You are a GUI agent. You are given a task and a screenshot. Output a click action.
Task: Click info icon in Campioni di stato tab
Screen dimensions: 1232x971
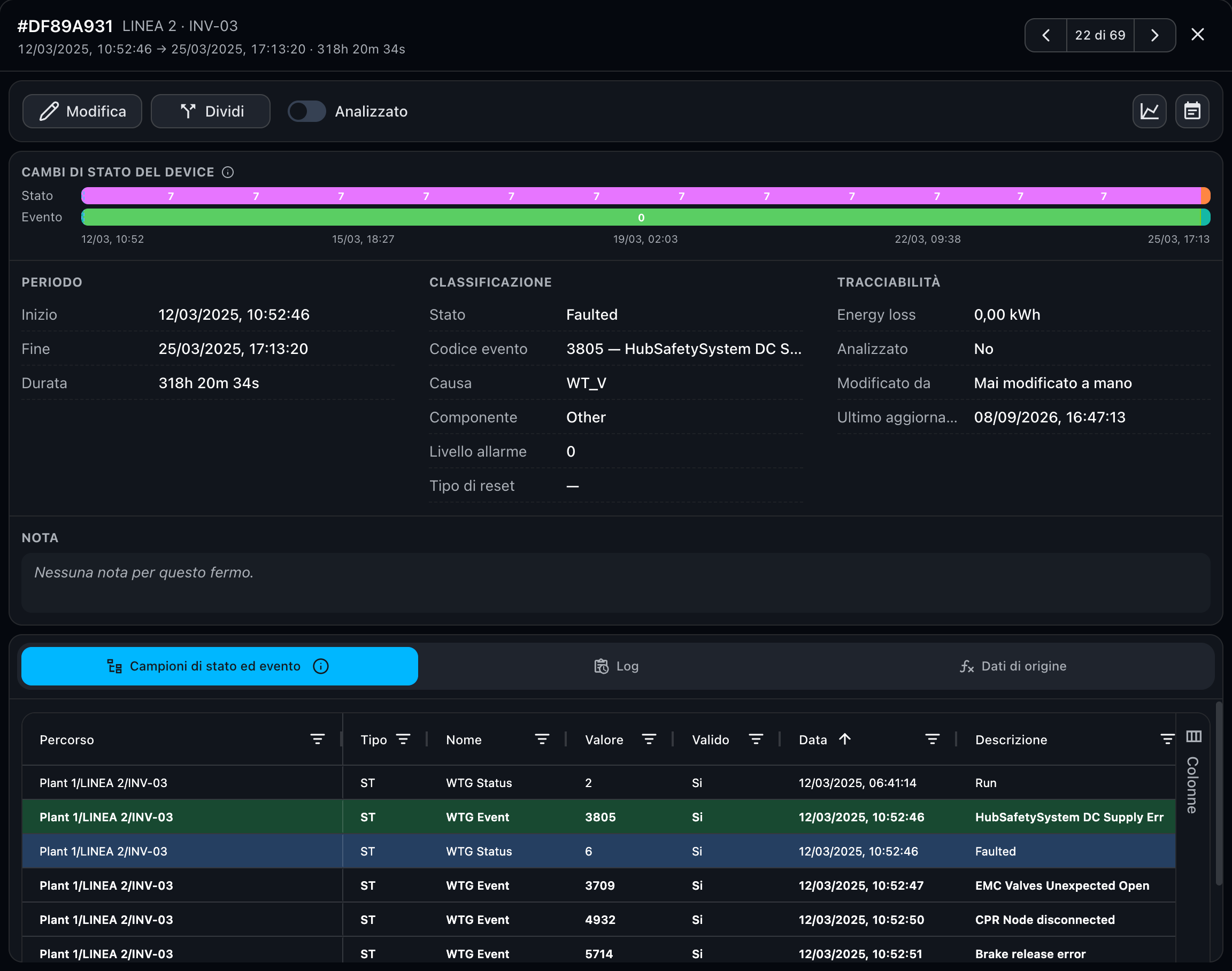point(321,666)
